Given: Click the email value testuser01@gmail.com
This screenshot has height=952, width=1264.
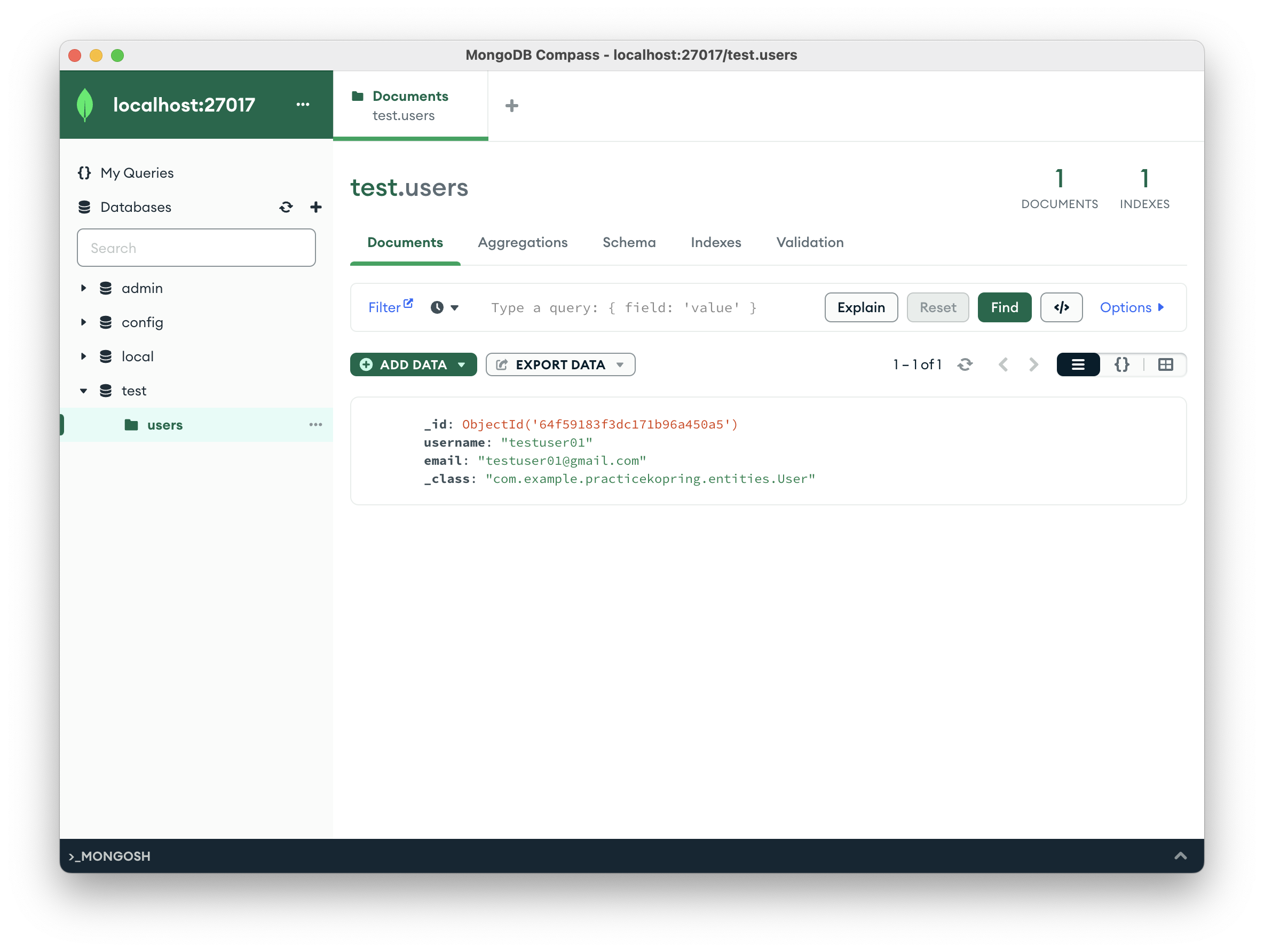Looking at the screenshot, I should 562,461.
